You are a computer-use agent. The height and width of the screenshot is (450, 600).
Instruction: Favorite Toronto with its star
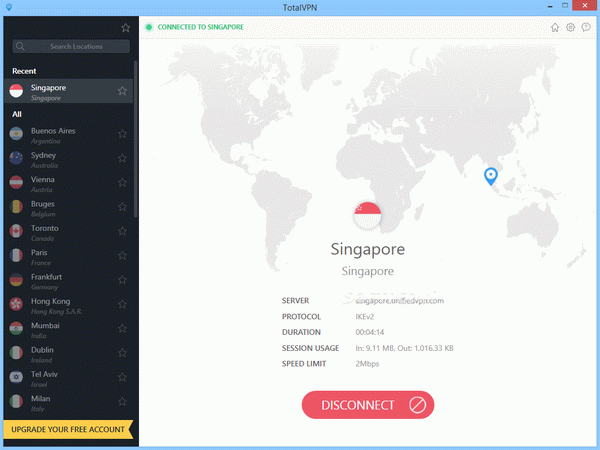tap(122, 231)
